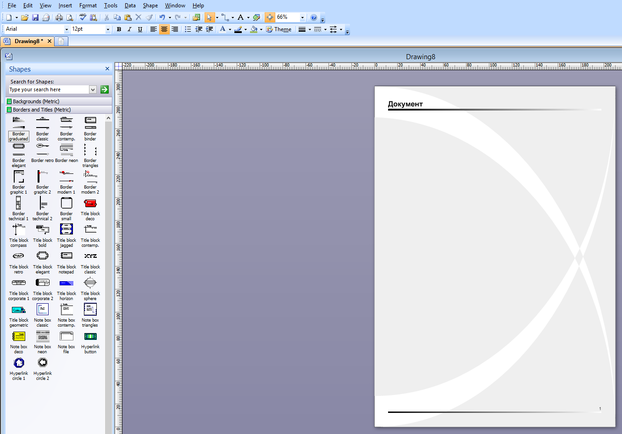This screenshot has width=622, height=434.
Task: Select the Hyperlink button shape
Action: (90, 337)
